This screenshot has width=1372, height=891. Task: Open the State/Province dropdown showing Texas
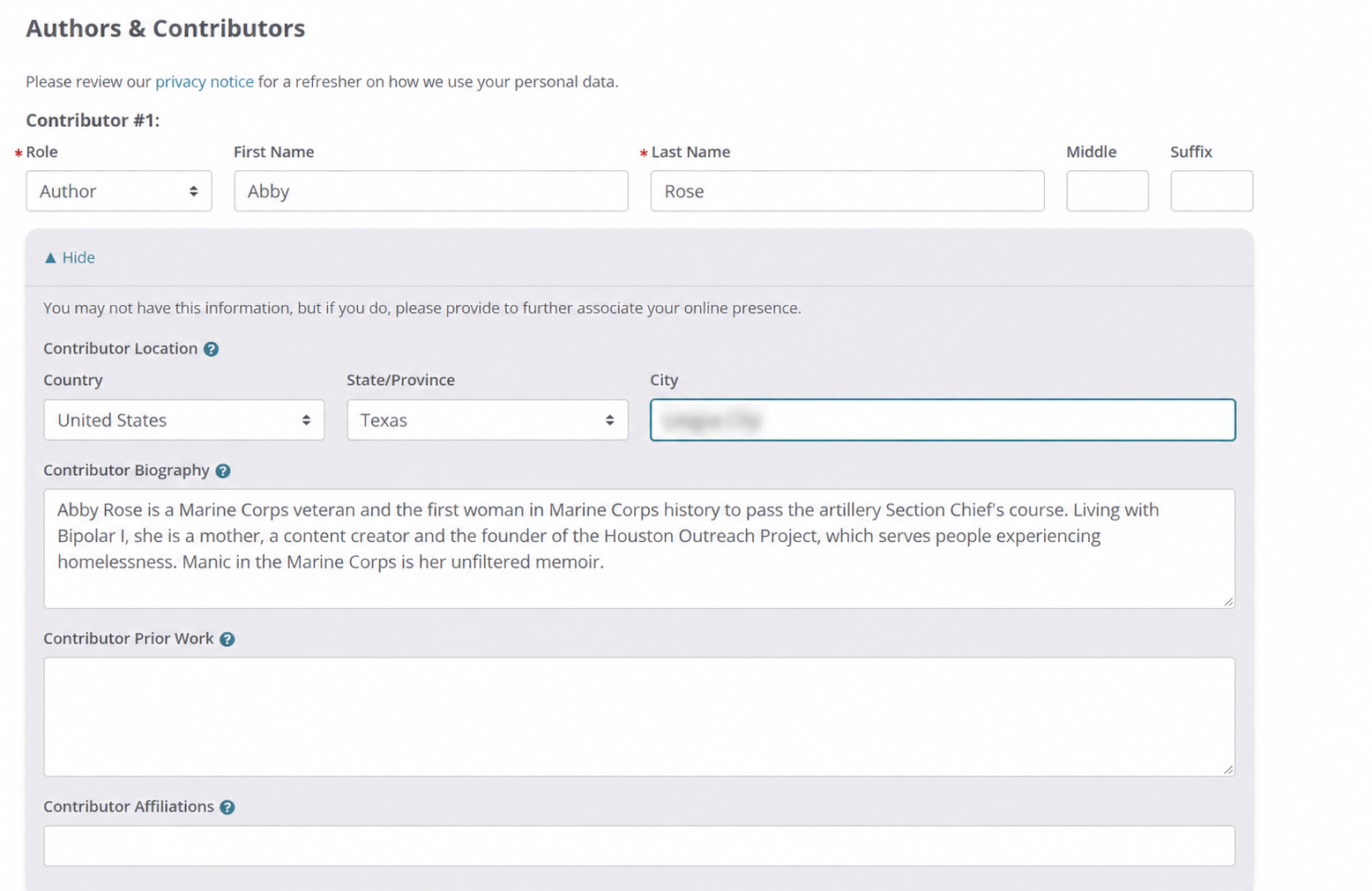tap(488, 420)
